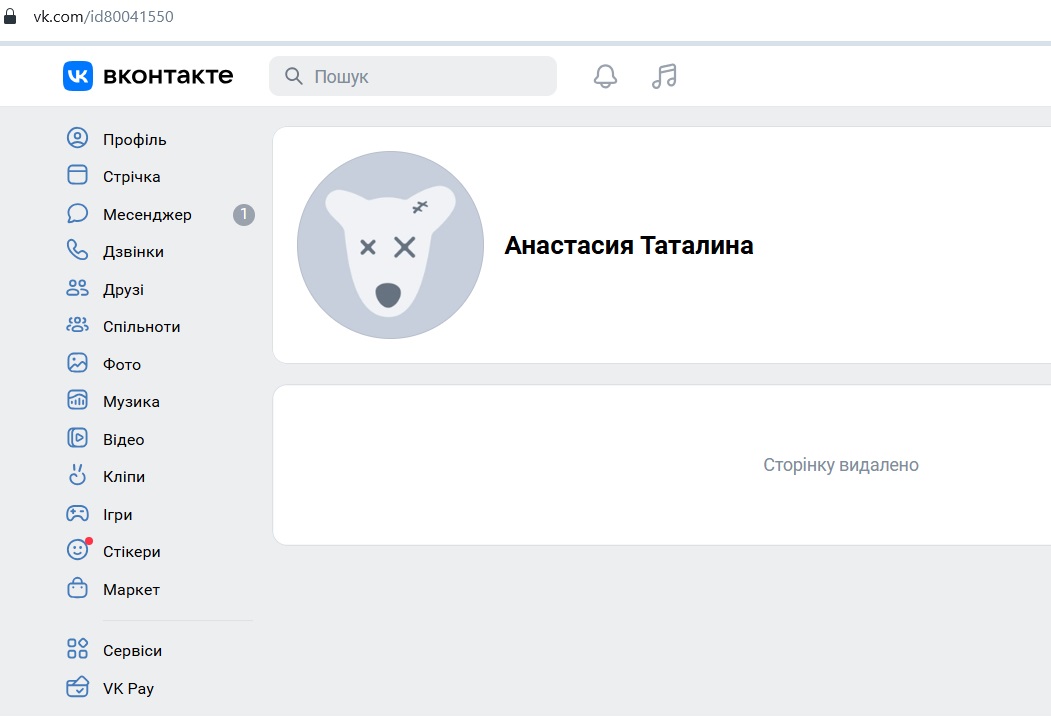
Task: Open Кліпи in the sidebar
Action: pyautogui.click(x=123, y=476)
